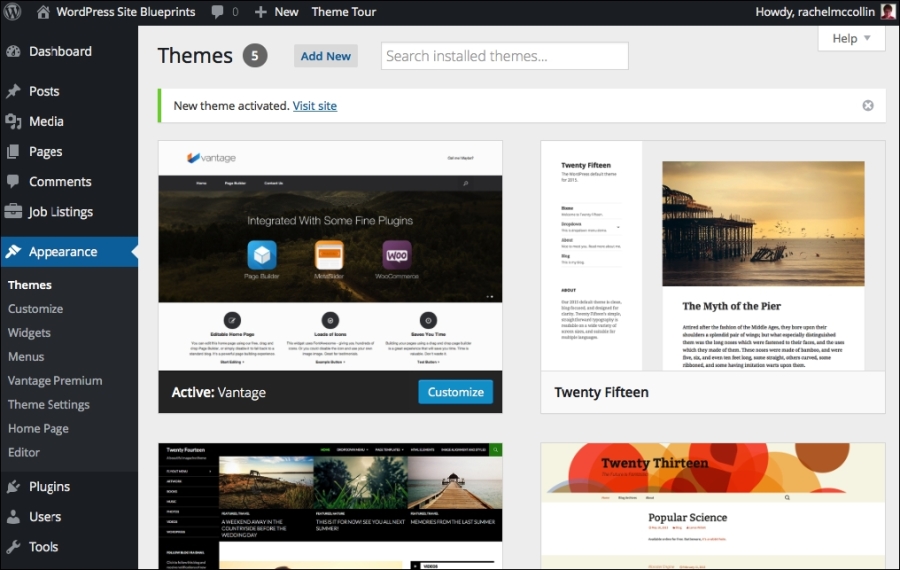Screen dimensions: 900x570
Task: Open Customize submenu item
Action: point(36,309)
